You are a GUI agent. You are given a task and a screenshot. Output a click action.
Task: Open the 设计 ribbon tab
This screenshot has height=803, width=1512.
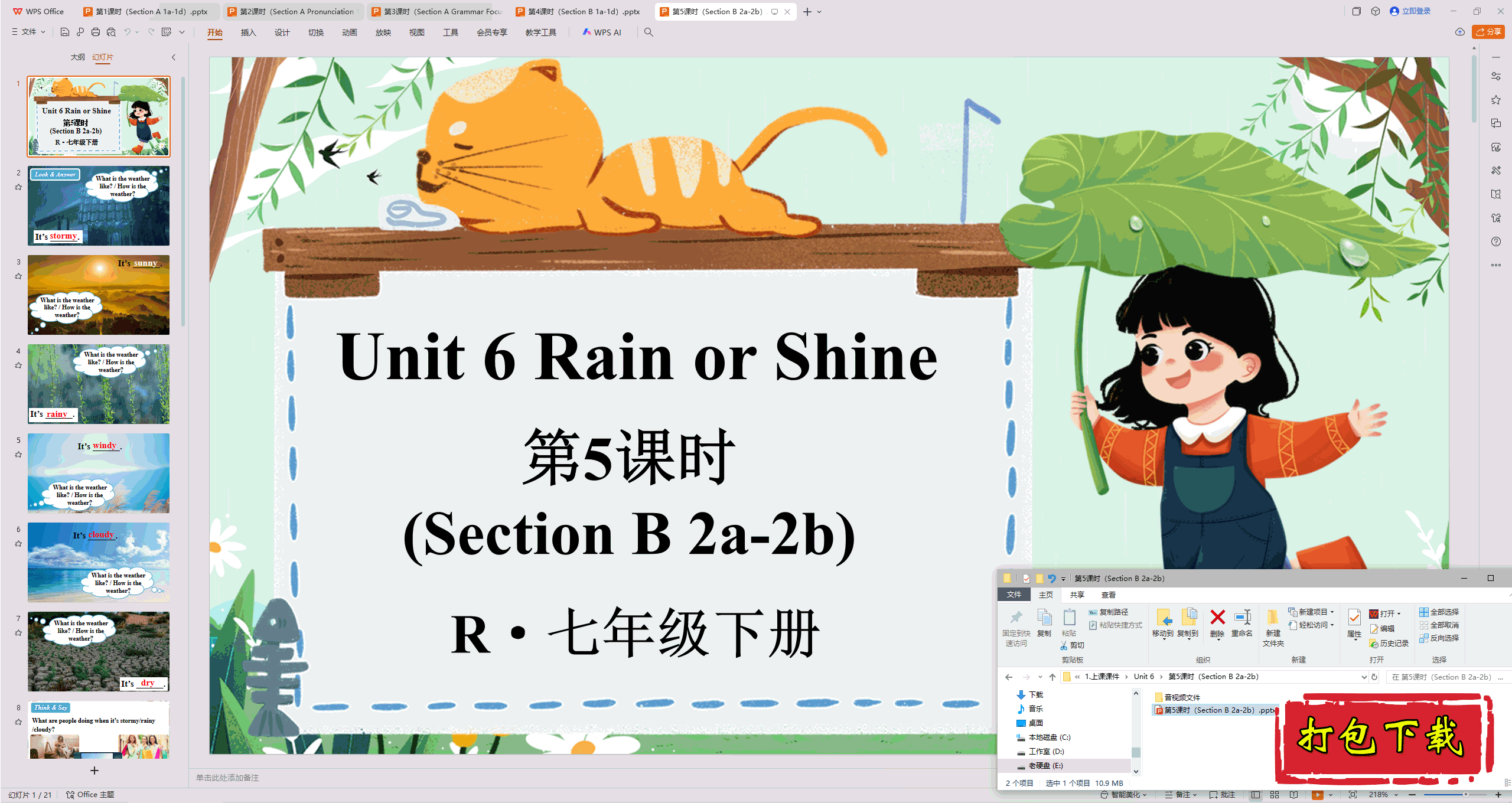282,32
